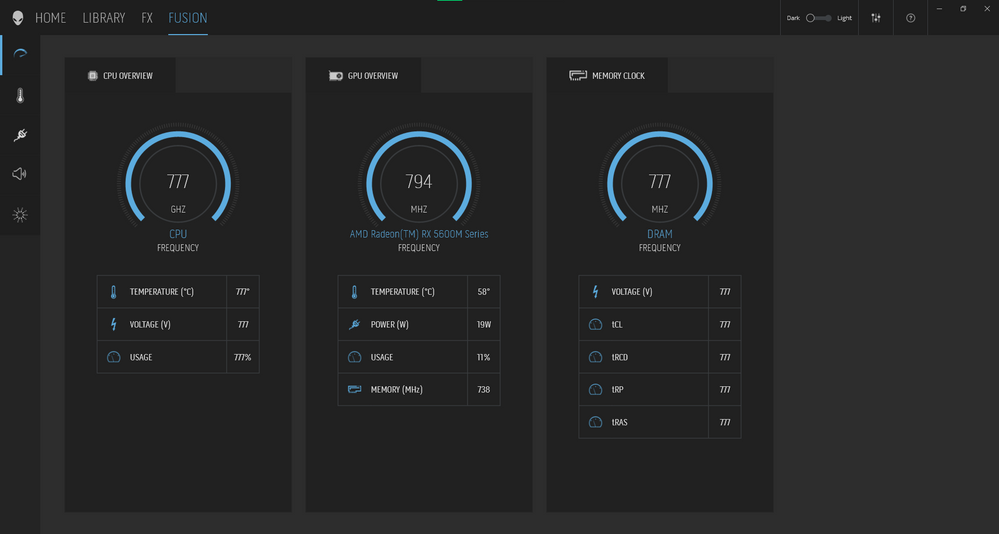Open the FX tab
The image size is (999, 534).
tap(147, 18)
